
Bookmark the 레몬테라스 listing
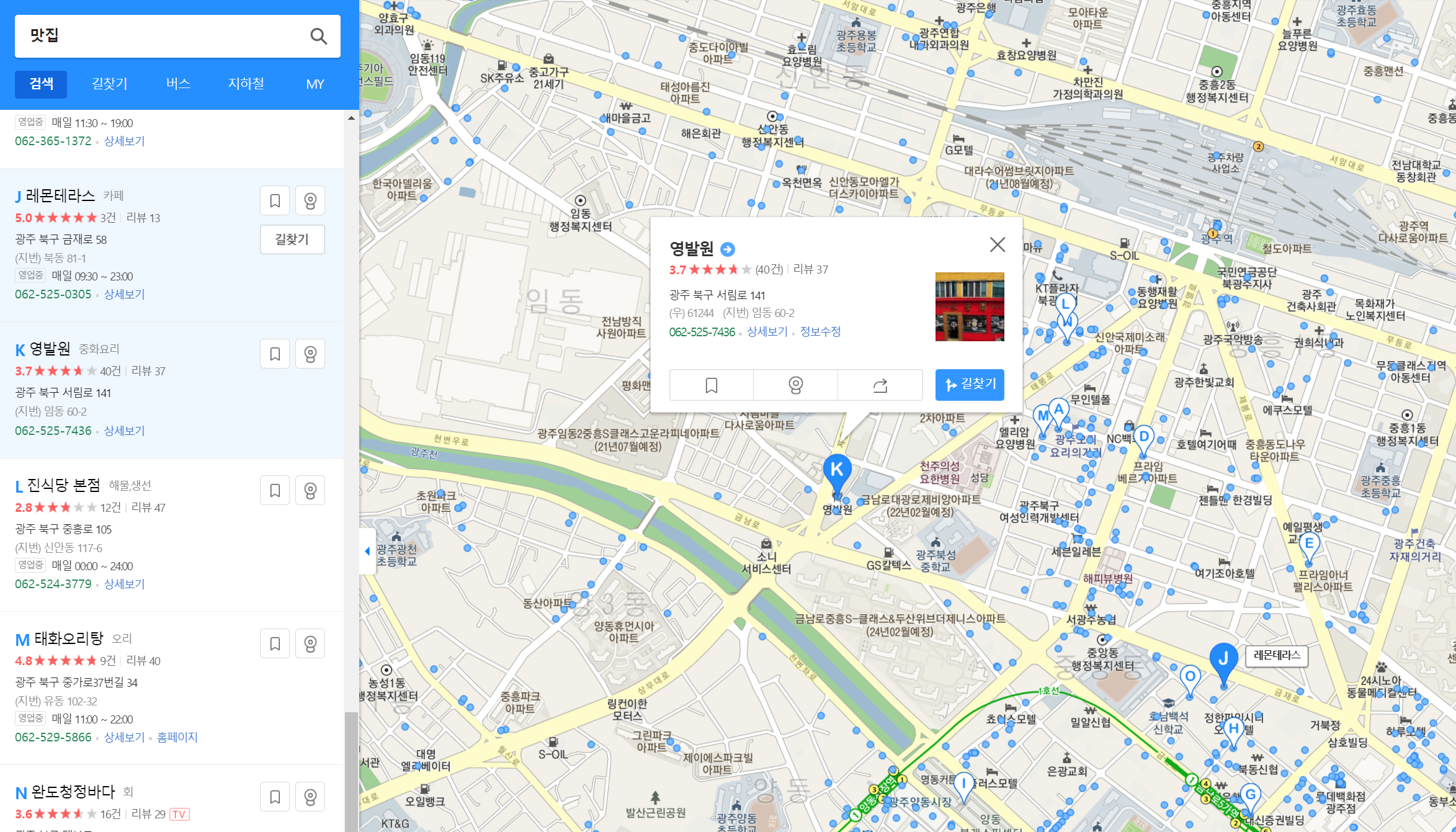[275, 201]
